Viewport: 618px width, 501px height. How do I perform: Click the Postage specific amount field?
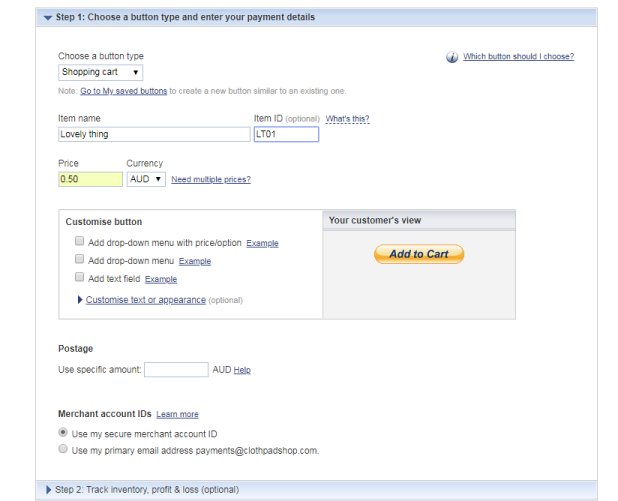pos(176,370)
